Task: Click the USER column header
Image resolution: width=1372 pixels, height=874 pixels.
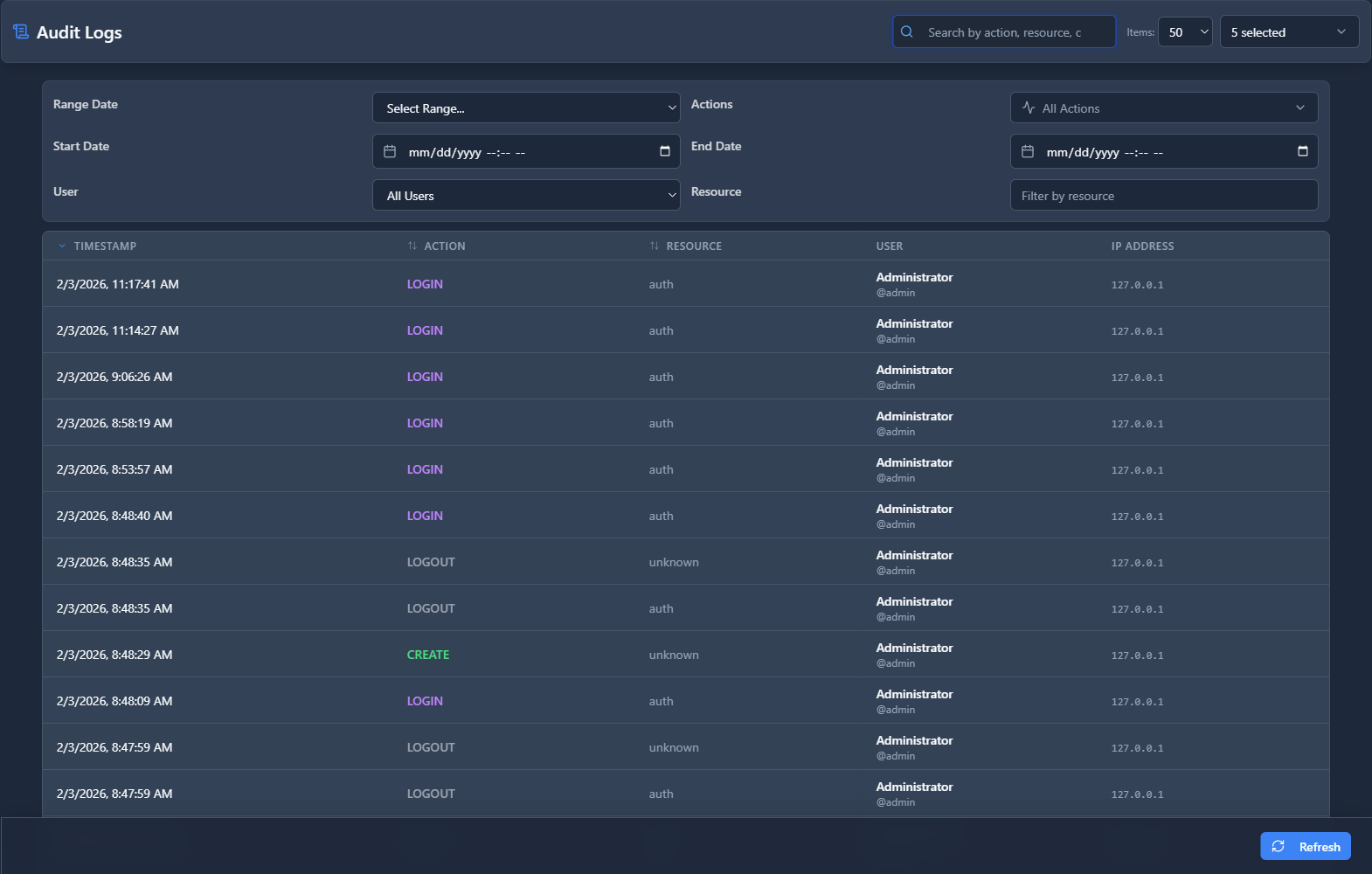Action: [890, 246]
